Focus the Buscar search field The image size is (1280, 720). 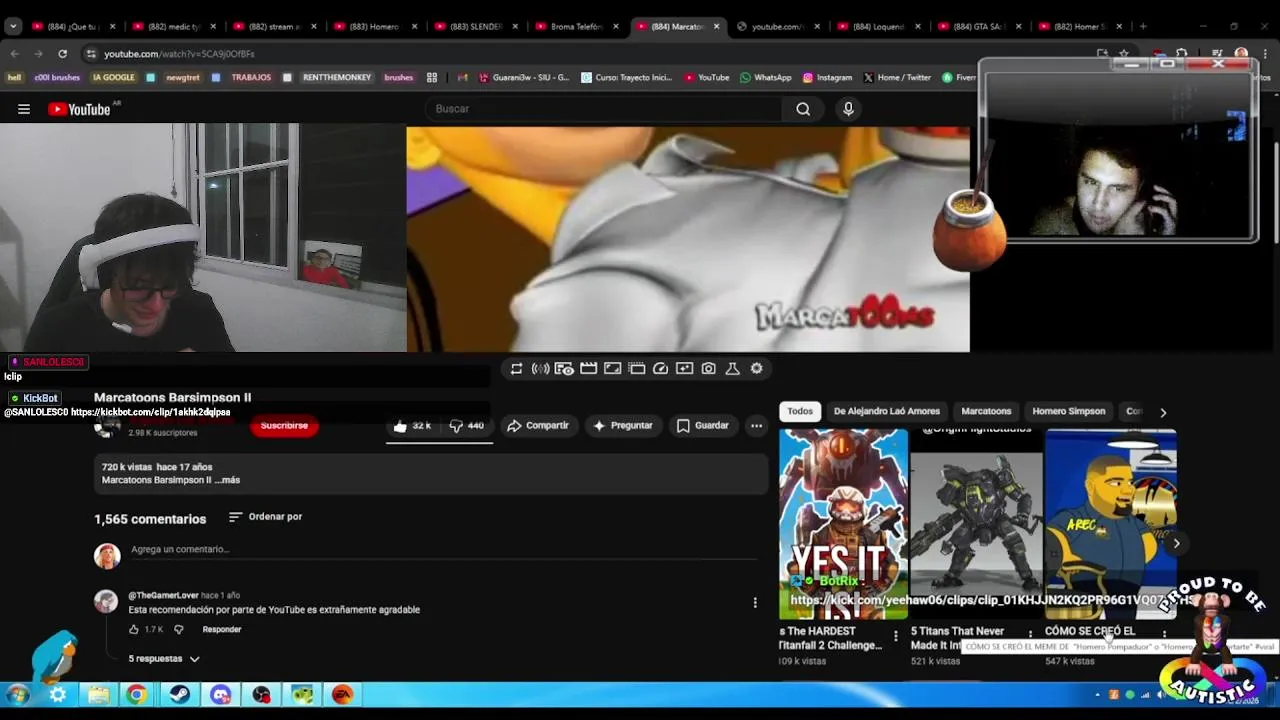point(605,109)
